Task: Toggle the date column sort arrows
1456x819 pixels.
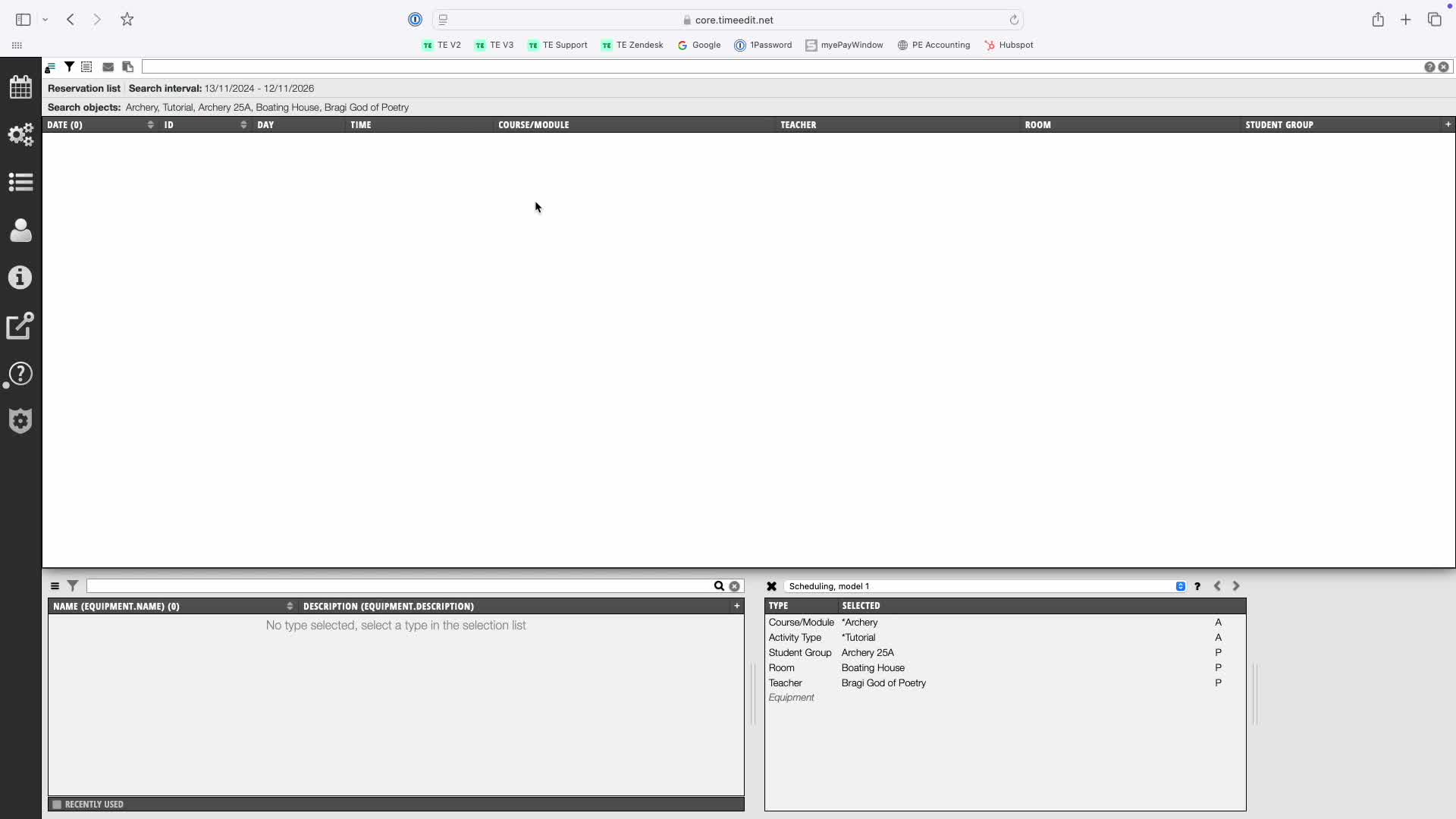Action: [x=150, y=124]
